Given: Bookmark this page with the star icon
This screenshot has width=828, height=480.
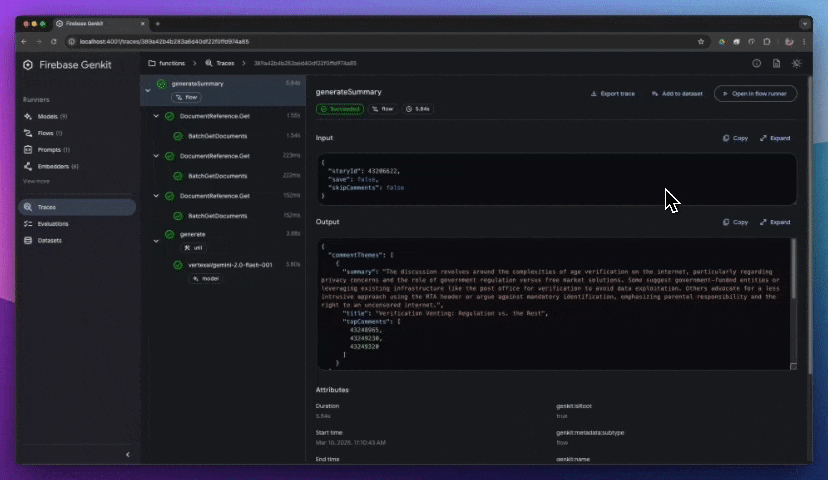Looking at the screenshot, I should pyautogui.click(x=702, y=42).
